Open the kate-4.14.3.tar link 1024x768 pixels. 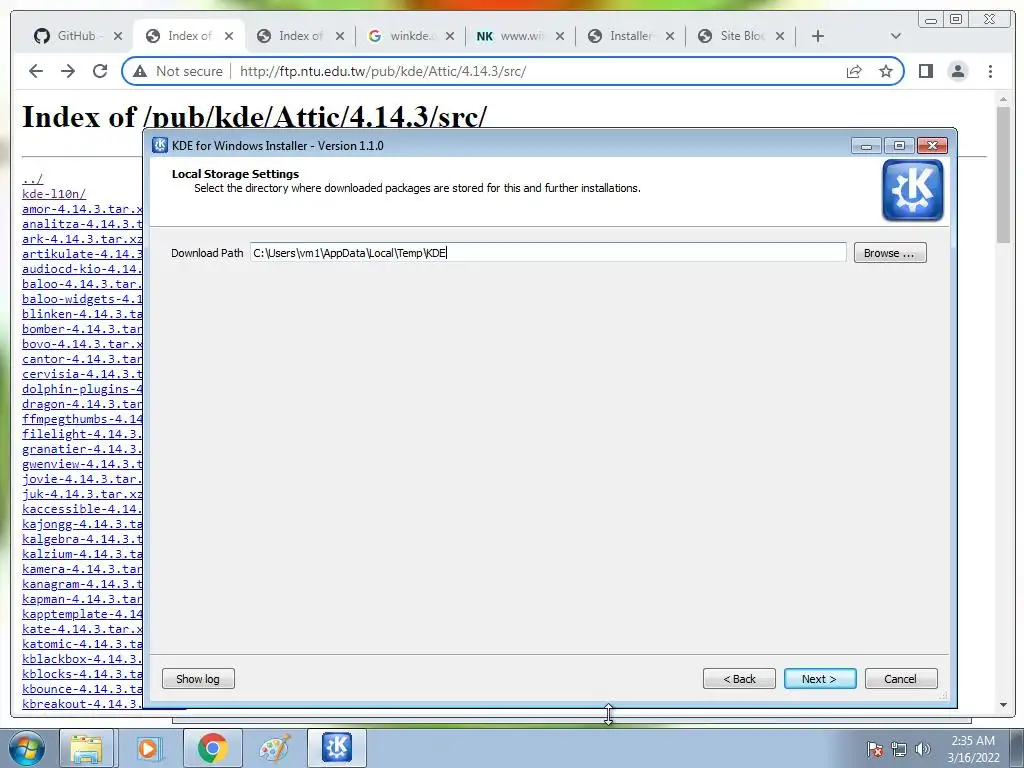(x=82, y=629)
